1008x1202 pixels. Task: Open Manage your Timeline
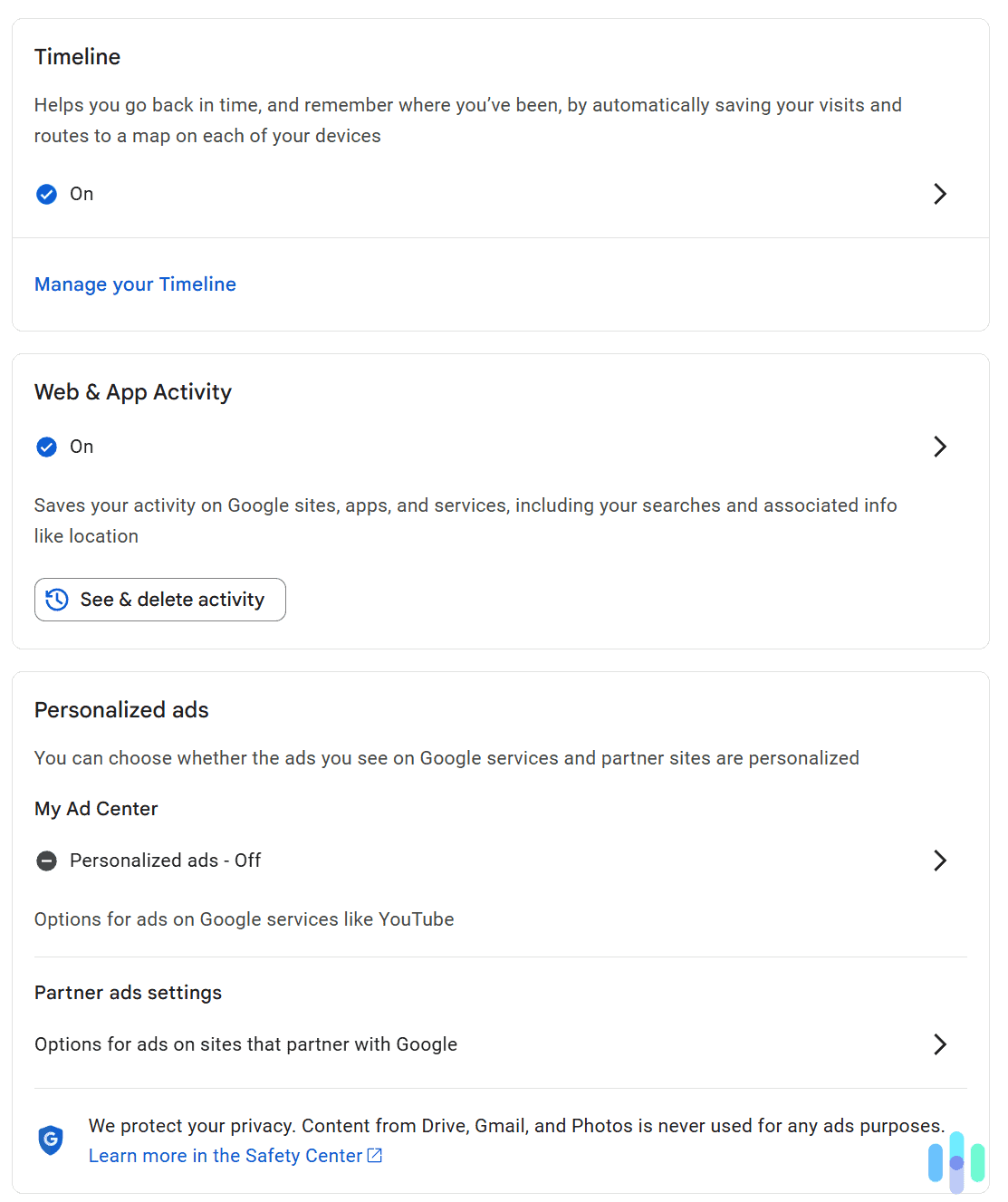(134, 284)
